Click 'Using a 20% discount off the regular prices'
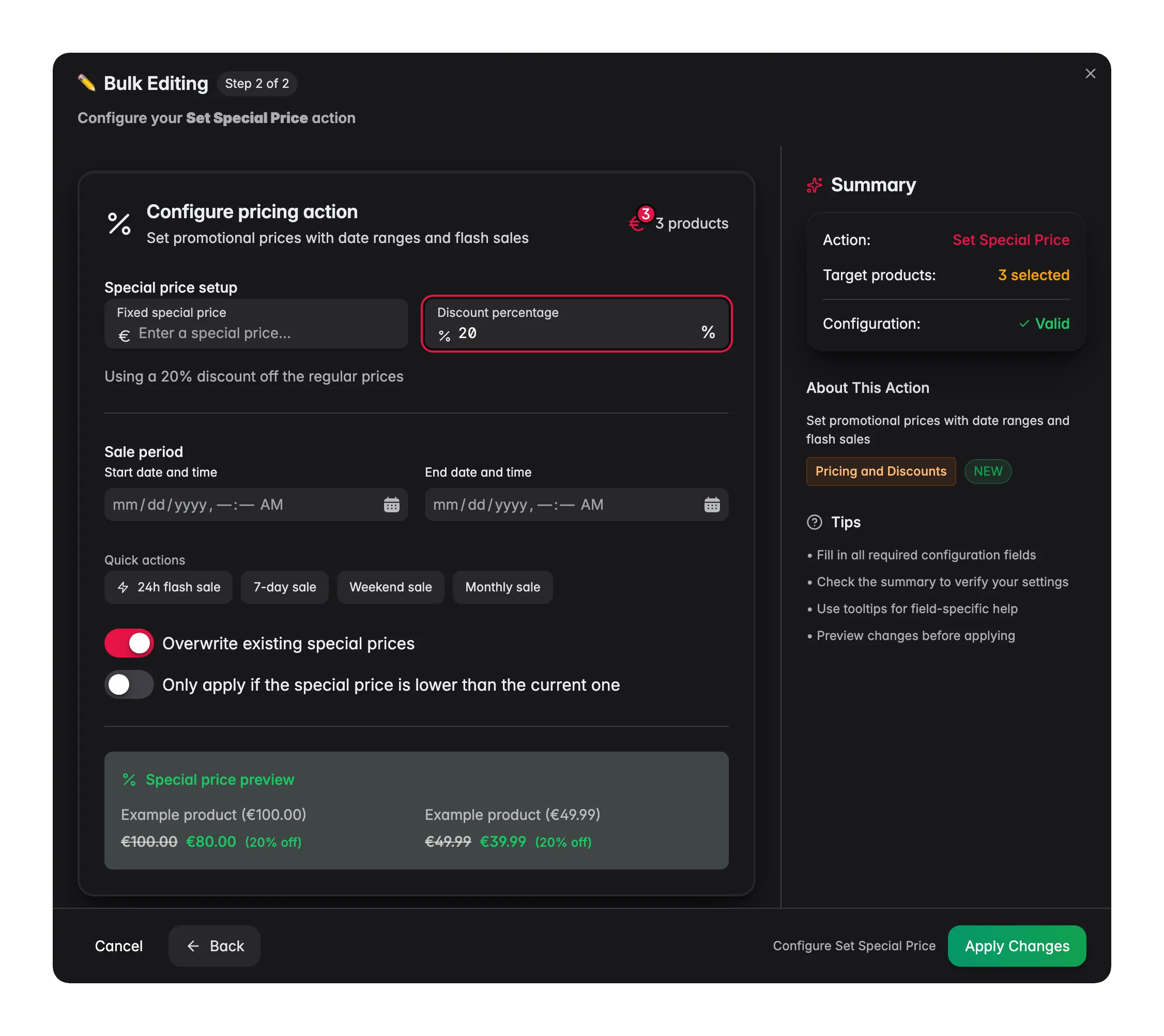 254,376
